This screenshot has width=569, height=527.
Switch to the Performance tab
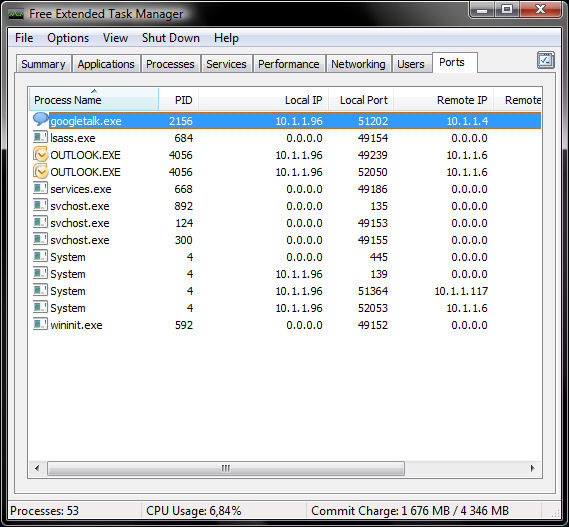(x=288, y=64)
